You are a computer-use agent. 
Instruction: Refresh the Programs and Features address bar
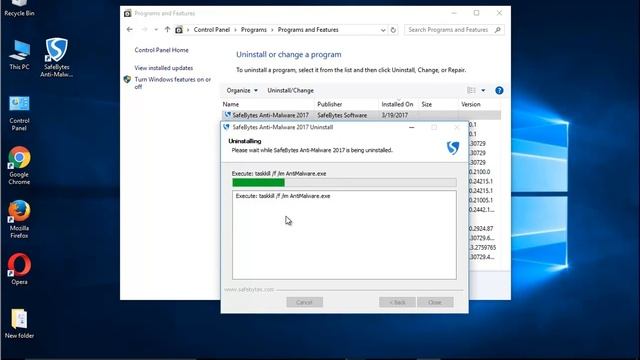tap(393, 30)
